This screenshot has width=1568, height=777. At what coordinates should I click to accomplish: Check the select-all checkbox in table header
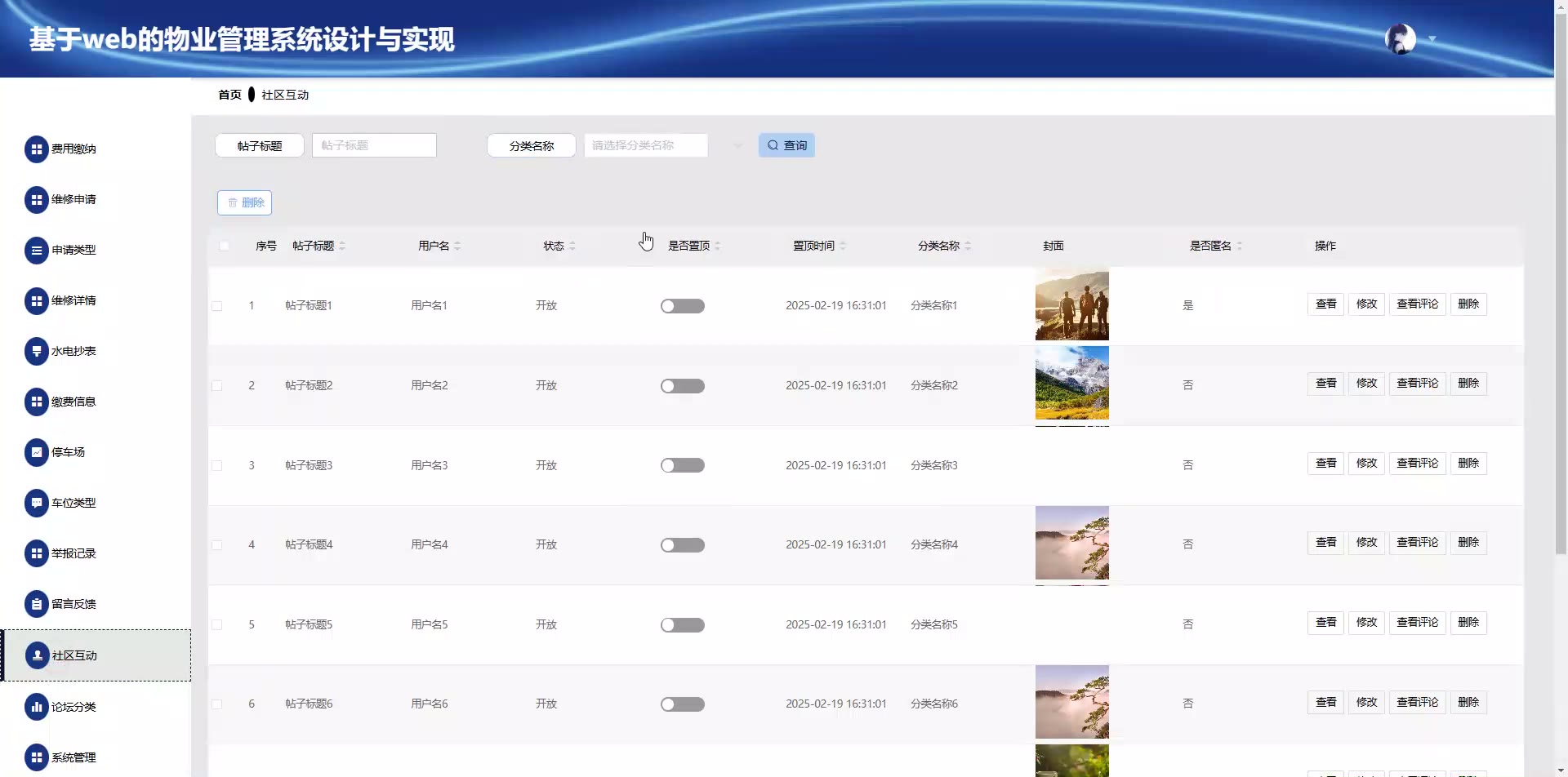[225, 246]
